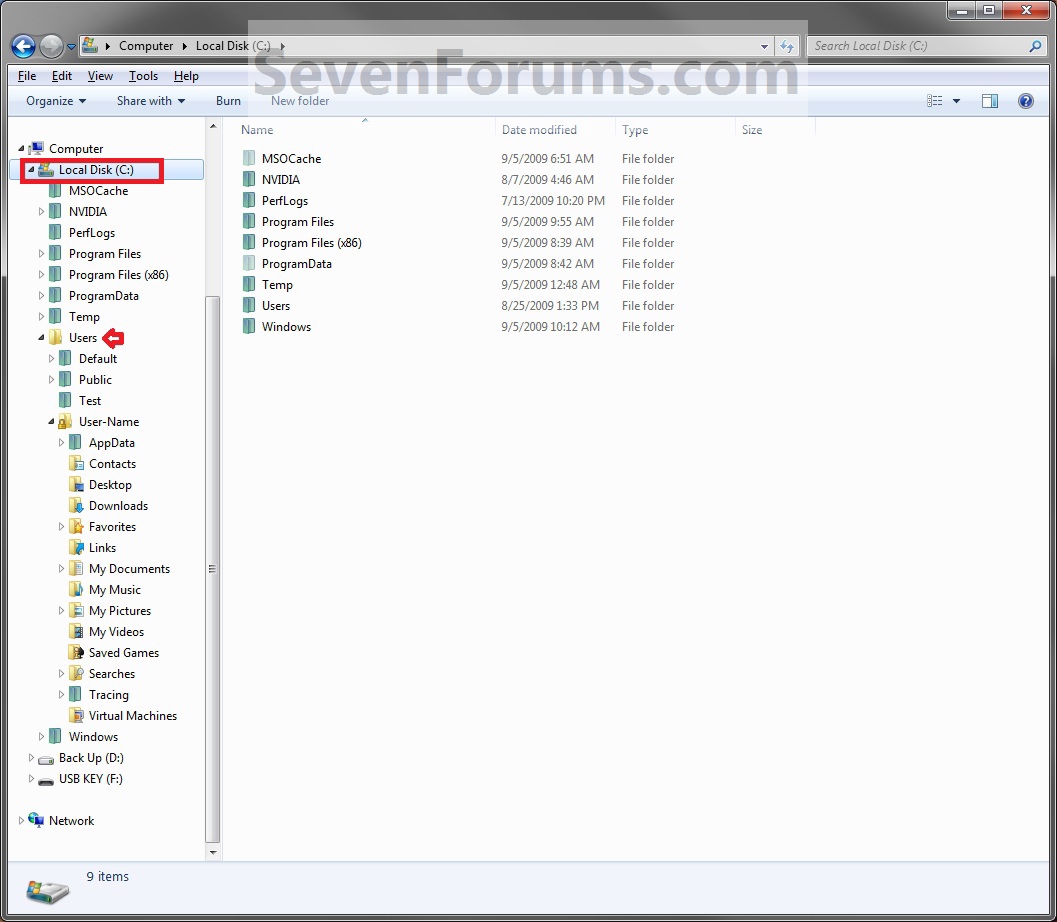Screen dimensions: 1057x922
Task: Select the My Documents icon in tree
Action: pyautogui.click(x=76, y=568)
